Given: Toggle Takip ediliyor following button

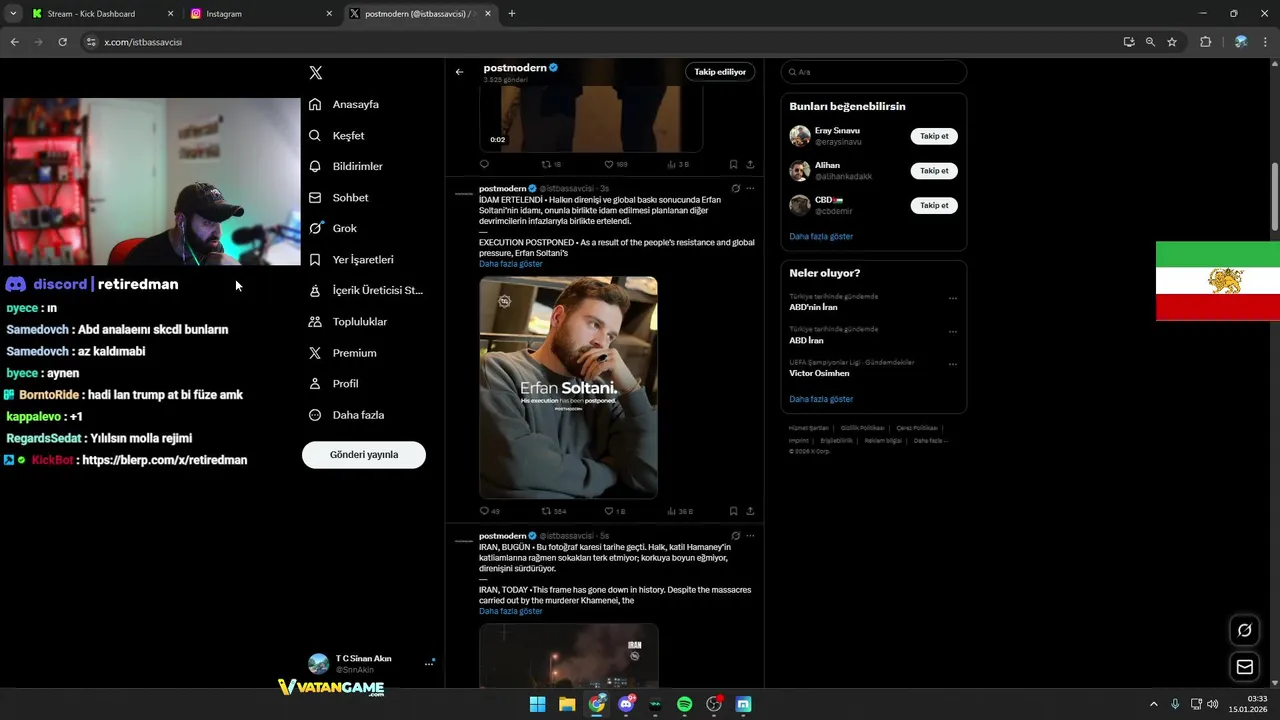Looking at the screenshot, I should tap(720, 72).
